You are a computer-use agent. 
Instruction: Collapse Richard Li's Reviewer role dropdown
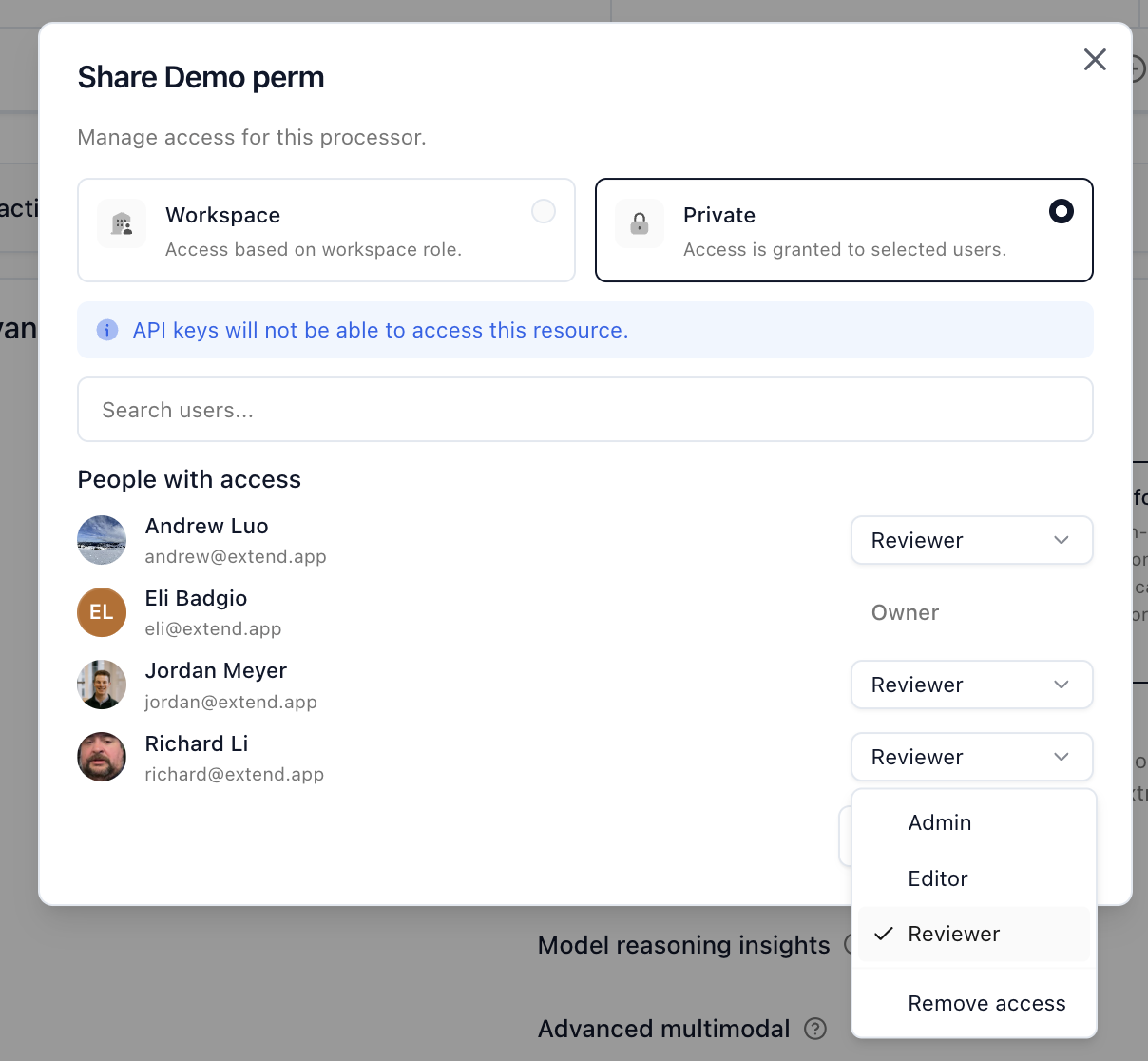coord(972,757)
